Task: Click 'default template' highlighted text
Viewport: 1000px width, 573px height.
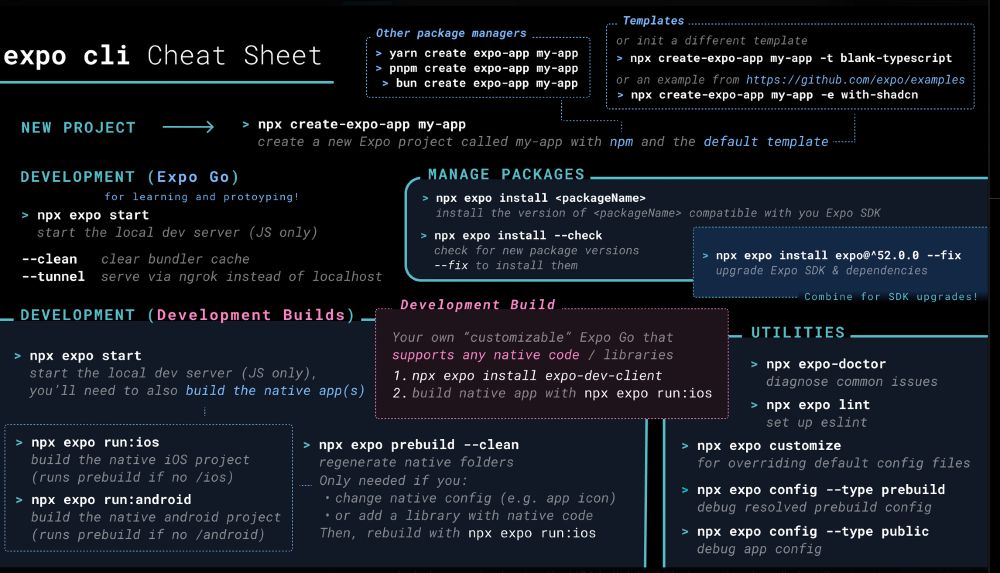Action: click(765, 142)
